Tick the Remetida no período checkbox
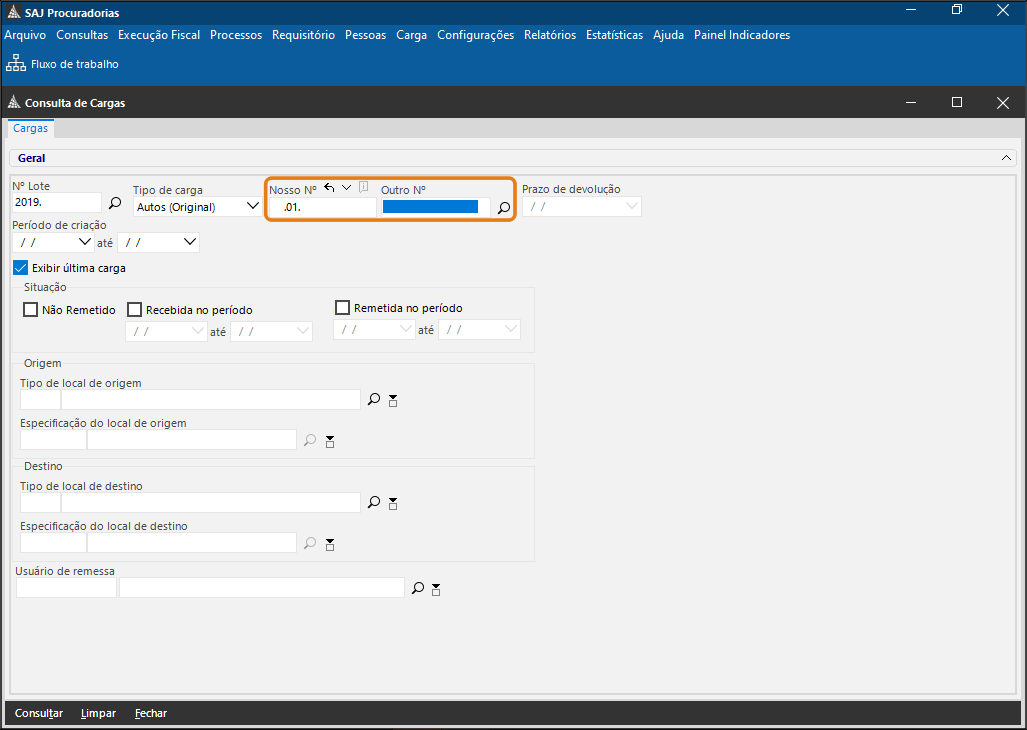The width and height of the screenshot is (1027, 730). click(x=342, y=308)
